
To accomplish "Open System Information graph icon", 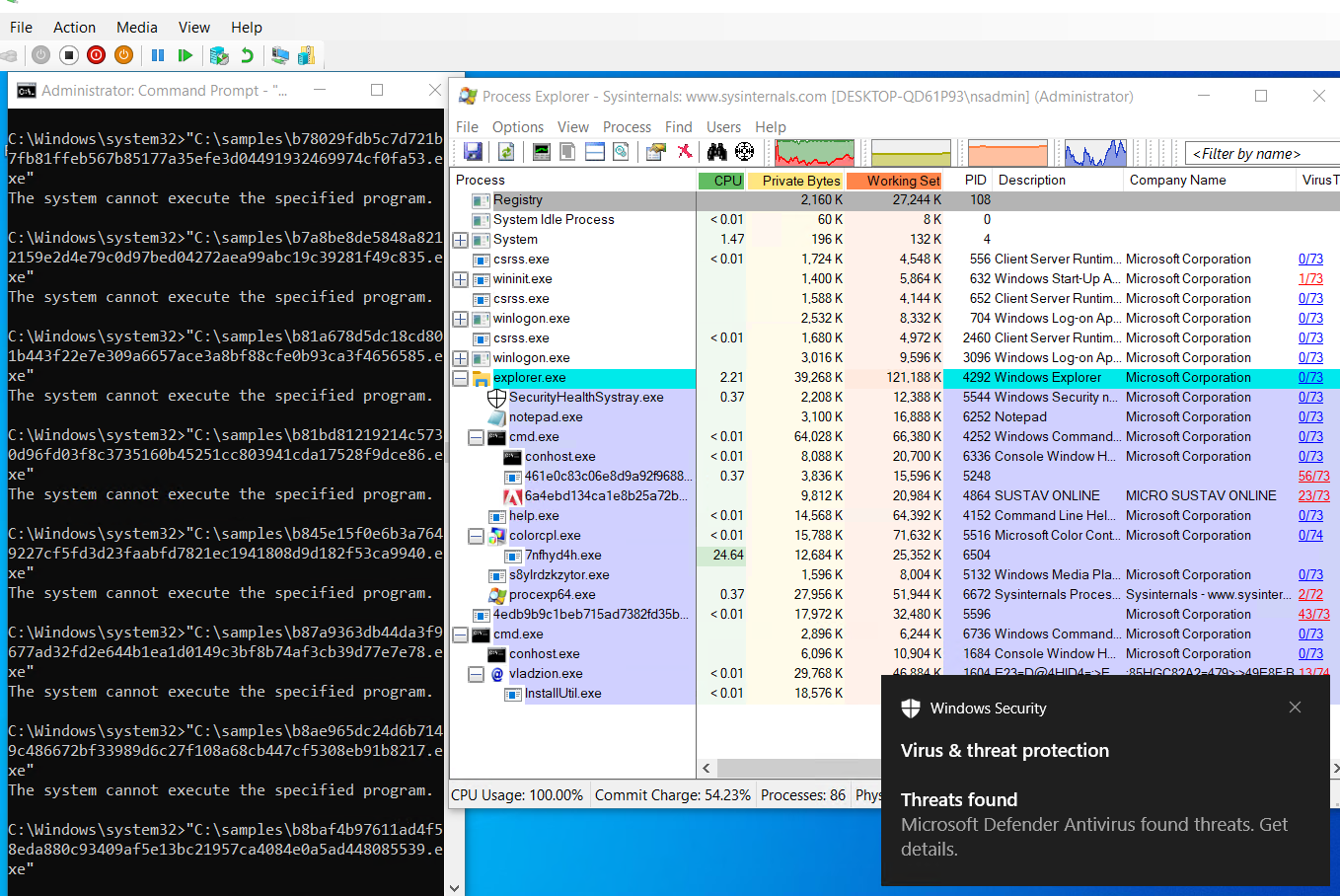I will click(542, 152).
